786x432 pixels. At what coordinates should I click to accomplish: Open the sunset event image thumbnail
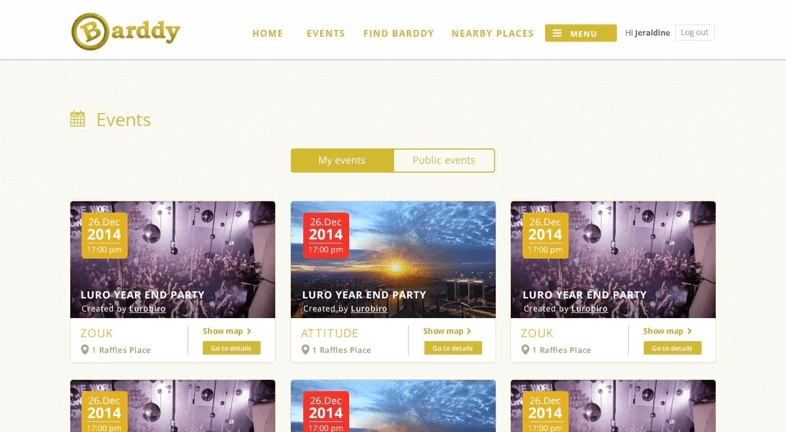click(x=393, y=260)
